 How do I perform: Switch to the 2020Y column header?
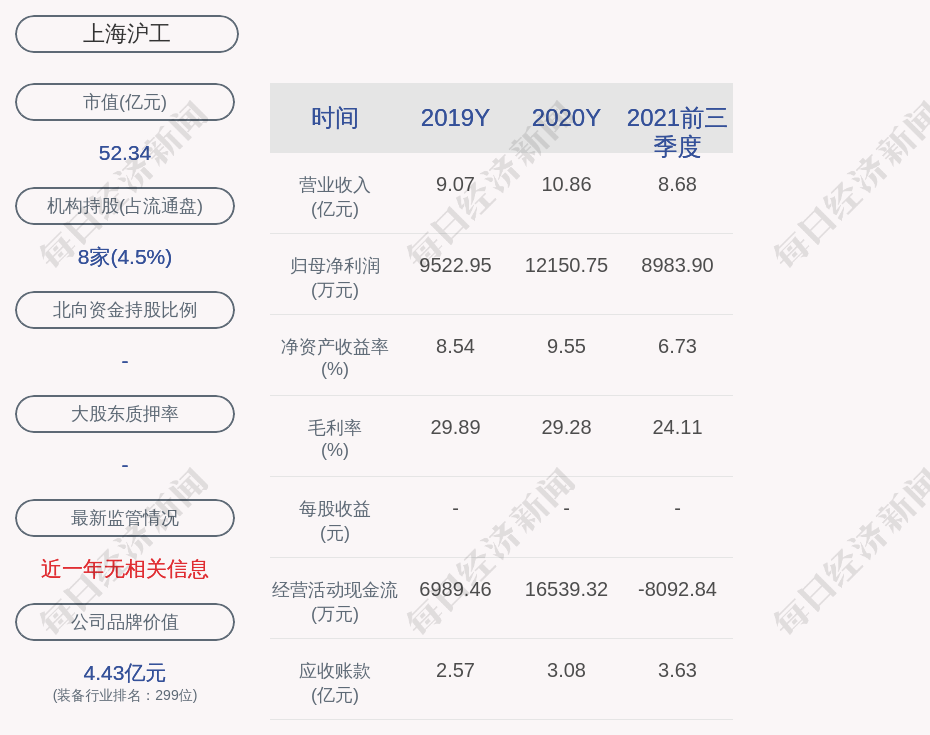coord(566,118)
